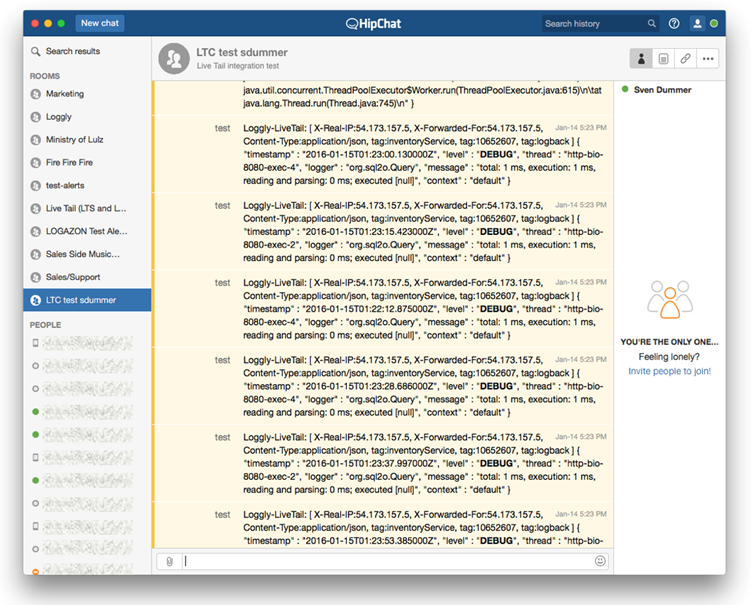Click the message with timestamp 01:23:28.686000Z
The image size is (751, 605).
coord(383,386)
